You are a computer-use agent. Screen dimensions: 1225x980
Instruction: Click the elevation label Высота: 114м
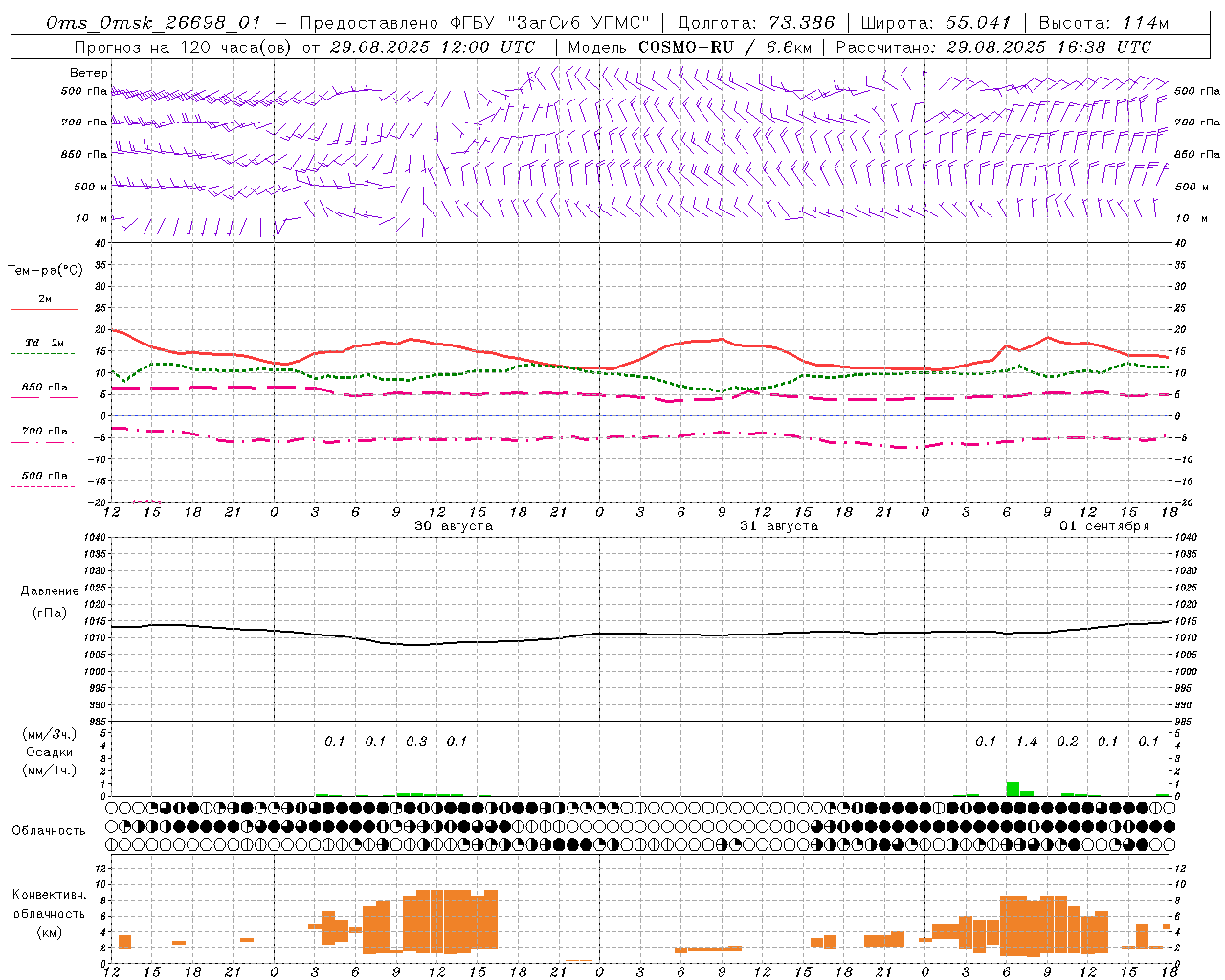tap(1103, 23)
